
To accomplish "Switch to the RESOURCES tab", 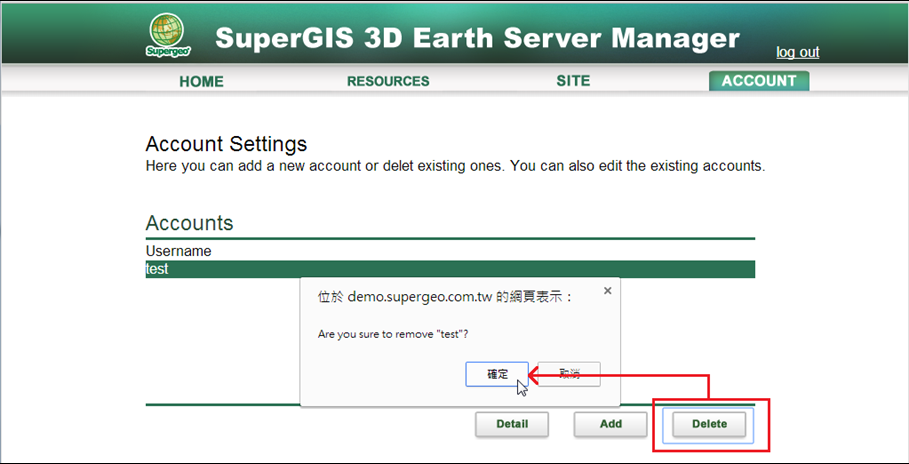I will tap(388, 81).
